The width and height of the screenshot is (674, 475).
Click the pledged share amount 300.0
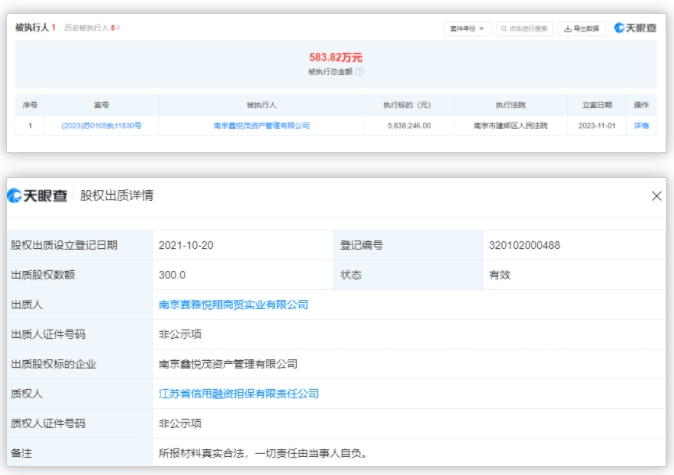tap(172, 275)
